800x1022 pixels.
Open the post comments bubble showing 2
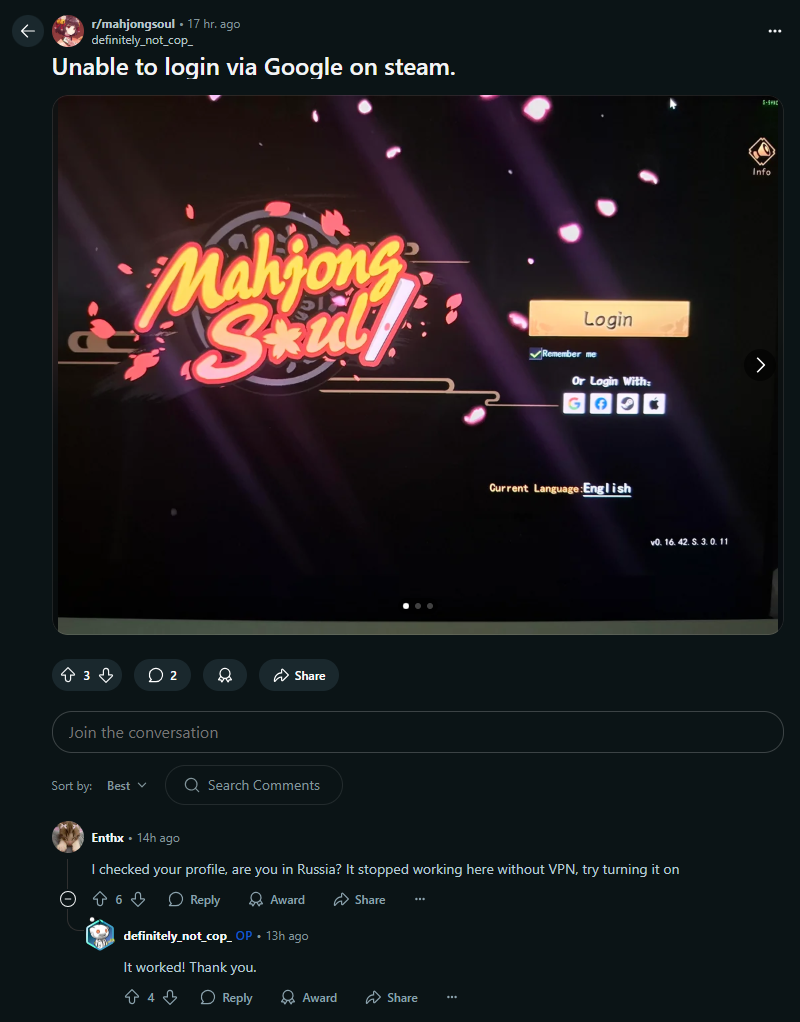point(162,675)
